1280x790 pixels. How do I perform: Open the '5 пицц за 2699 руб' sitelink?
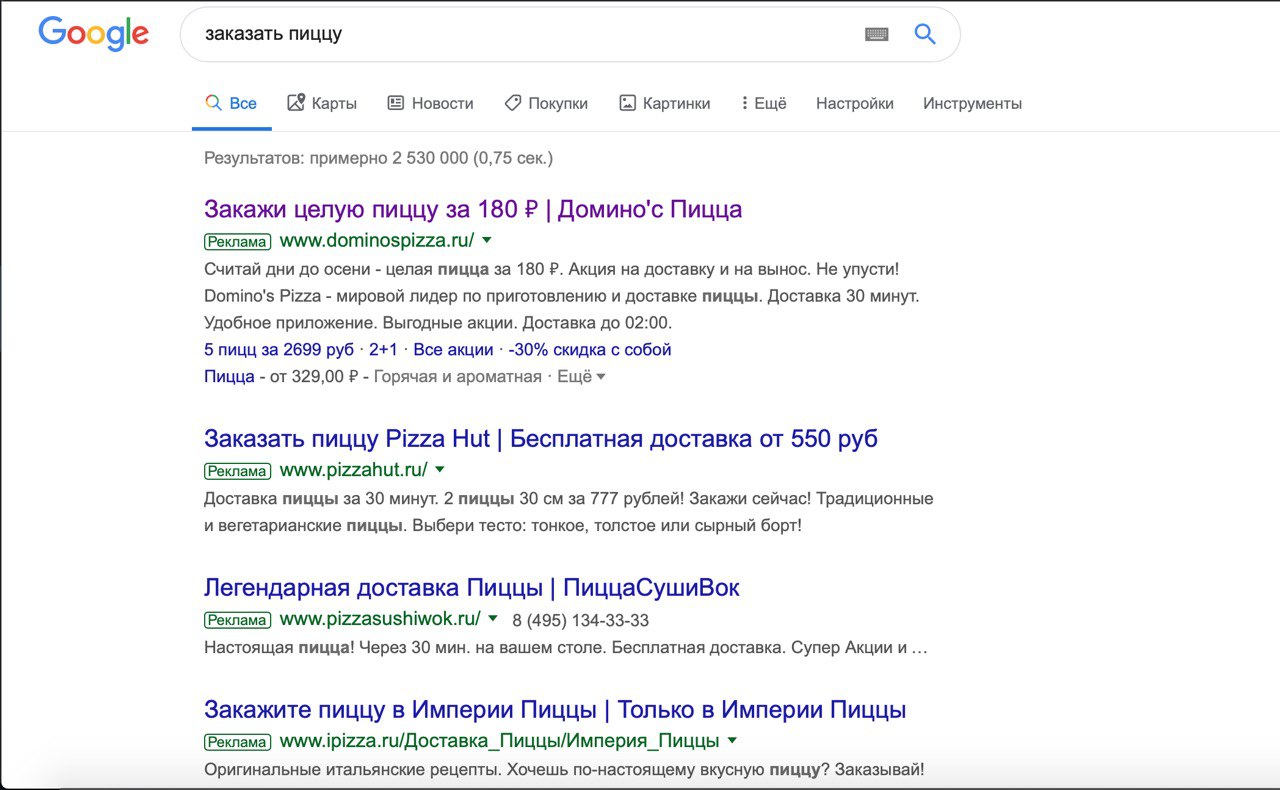coord(279,349)
